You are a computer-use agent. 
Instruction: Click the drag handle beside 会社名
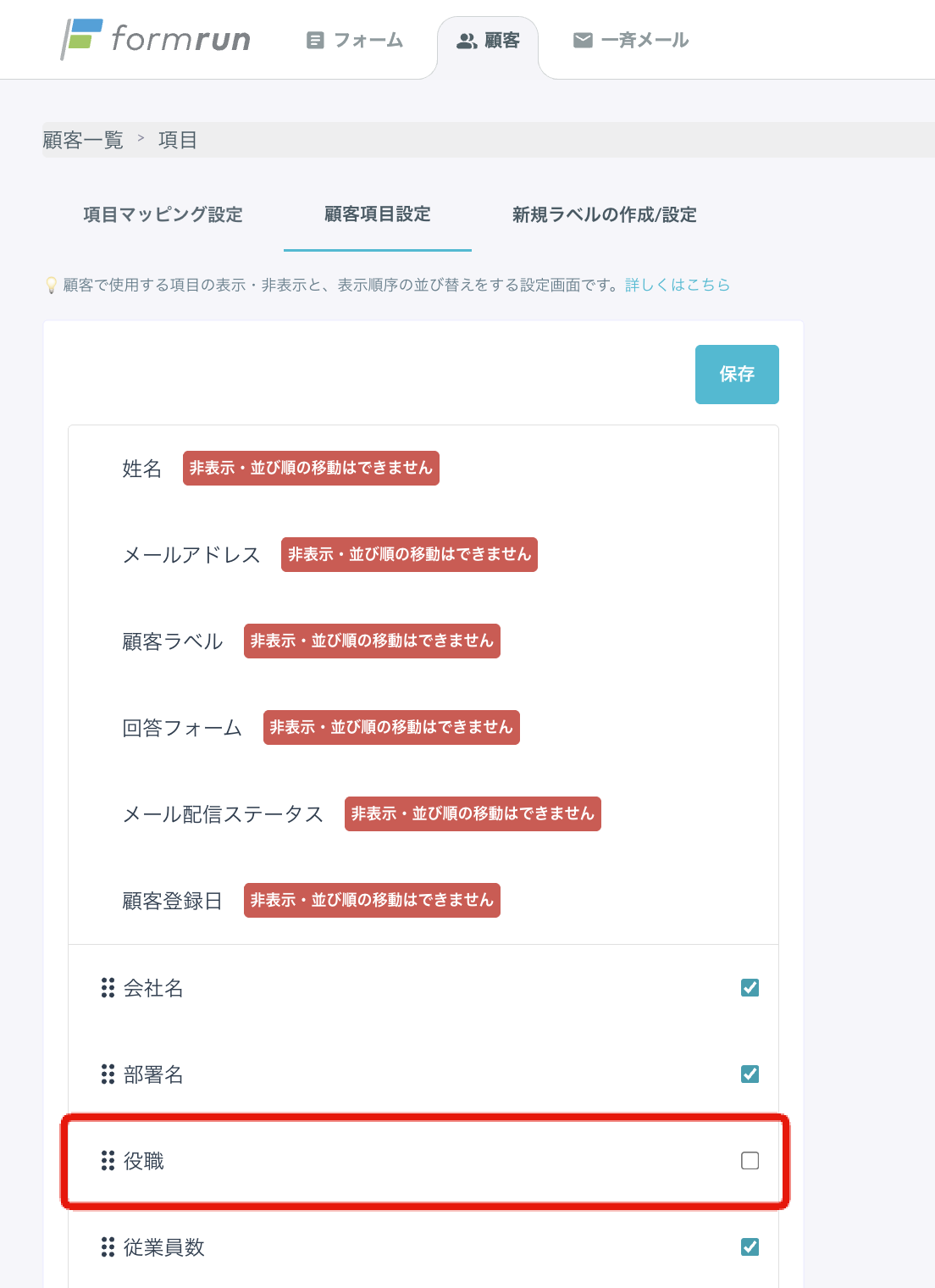(108, 988)
